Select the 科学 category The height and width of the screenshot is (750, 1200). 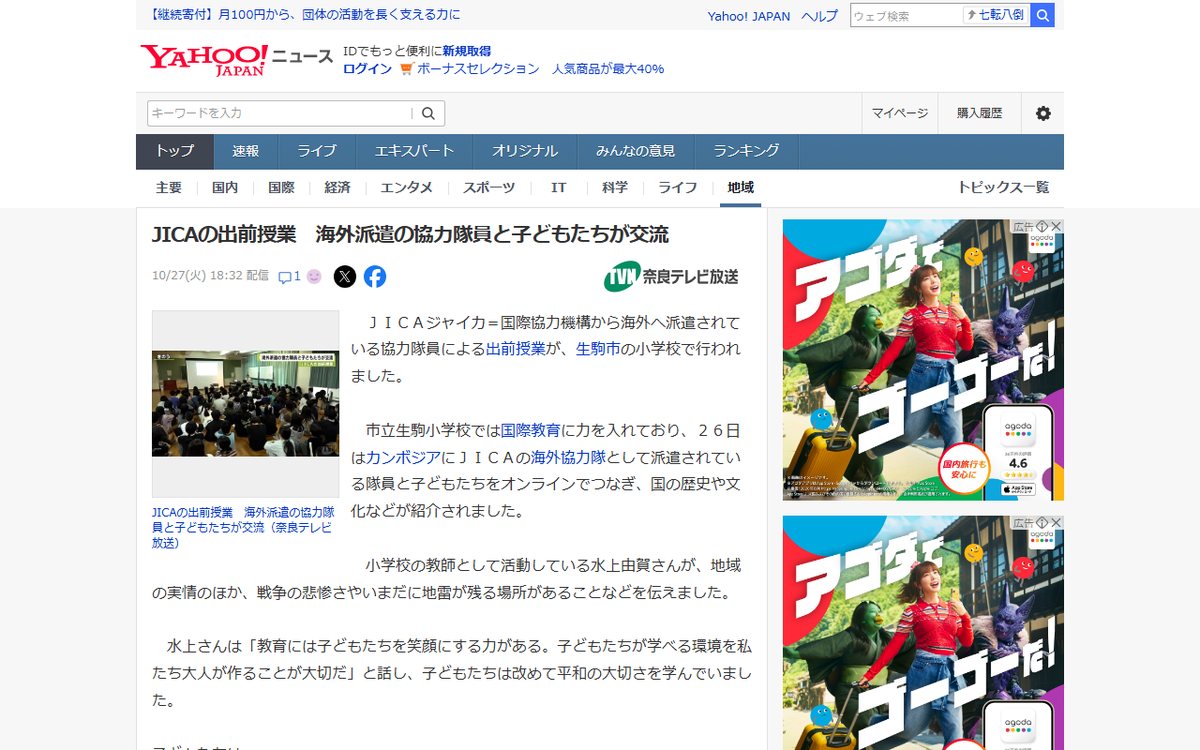[x=615, y=188]
